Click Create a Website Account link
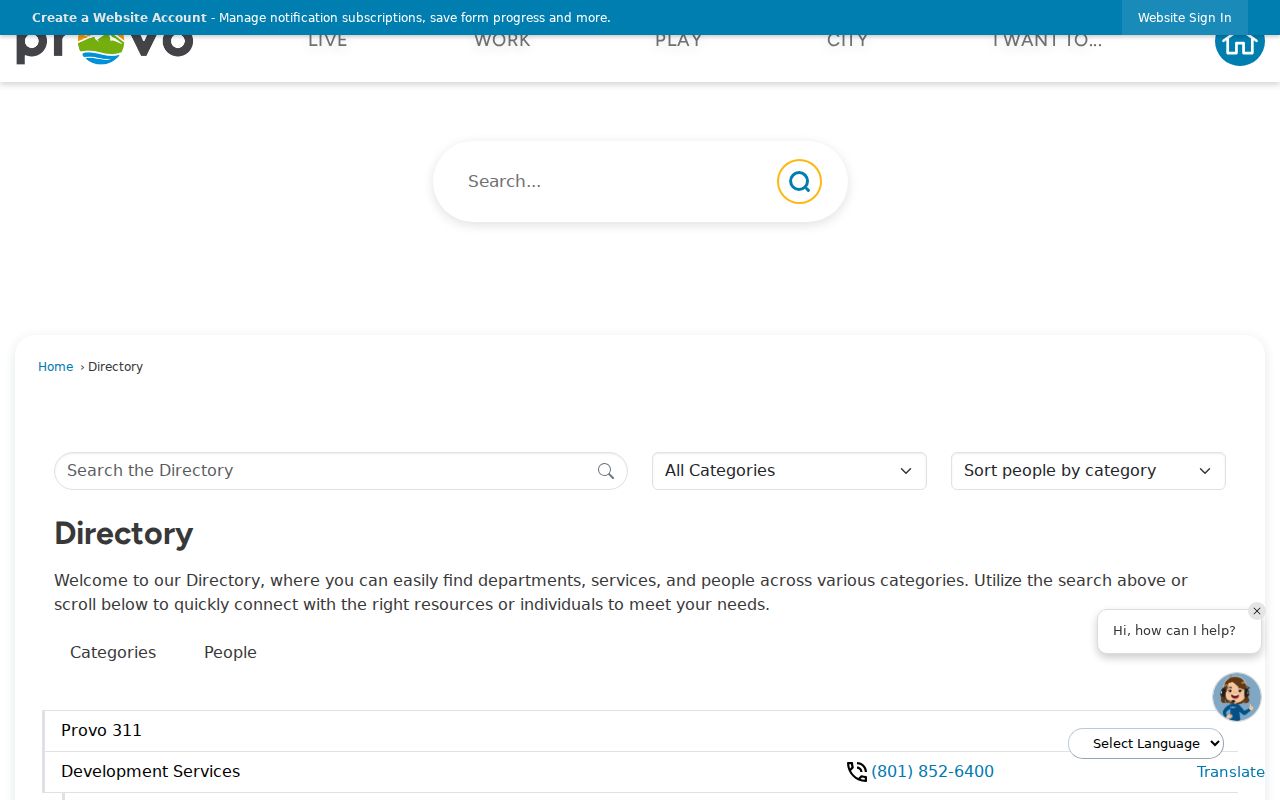The image size is (1280, 800). (x=119, y=18)
